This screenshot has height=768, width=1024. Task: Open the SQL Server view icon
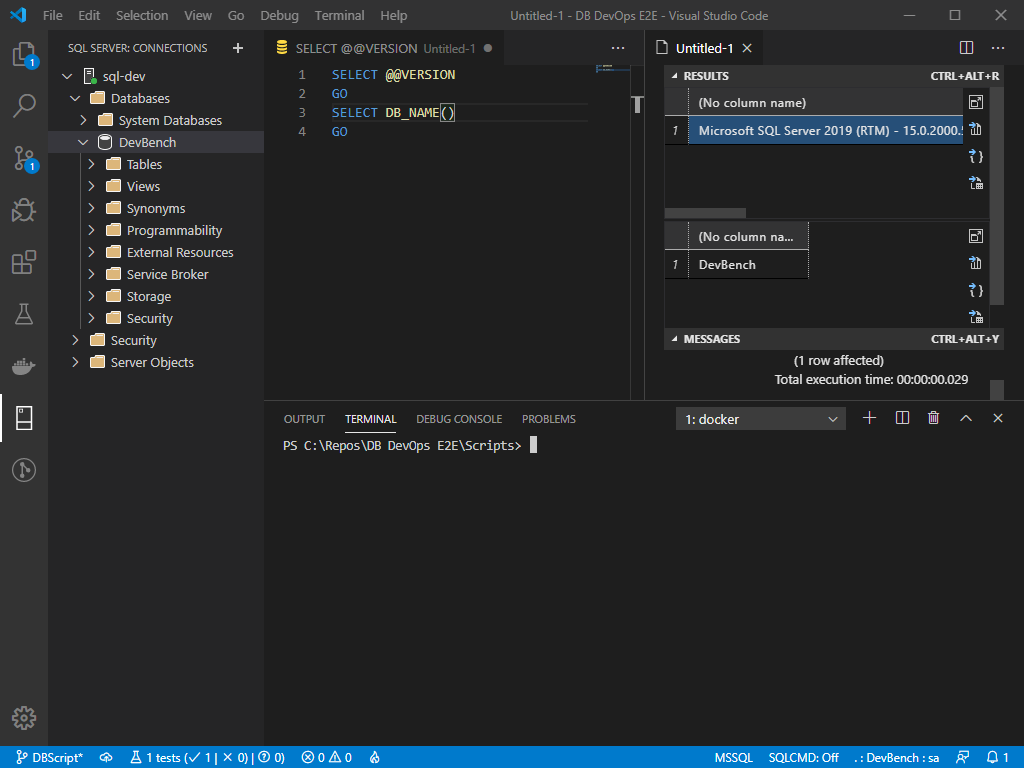24,418
